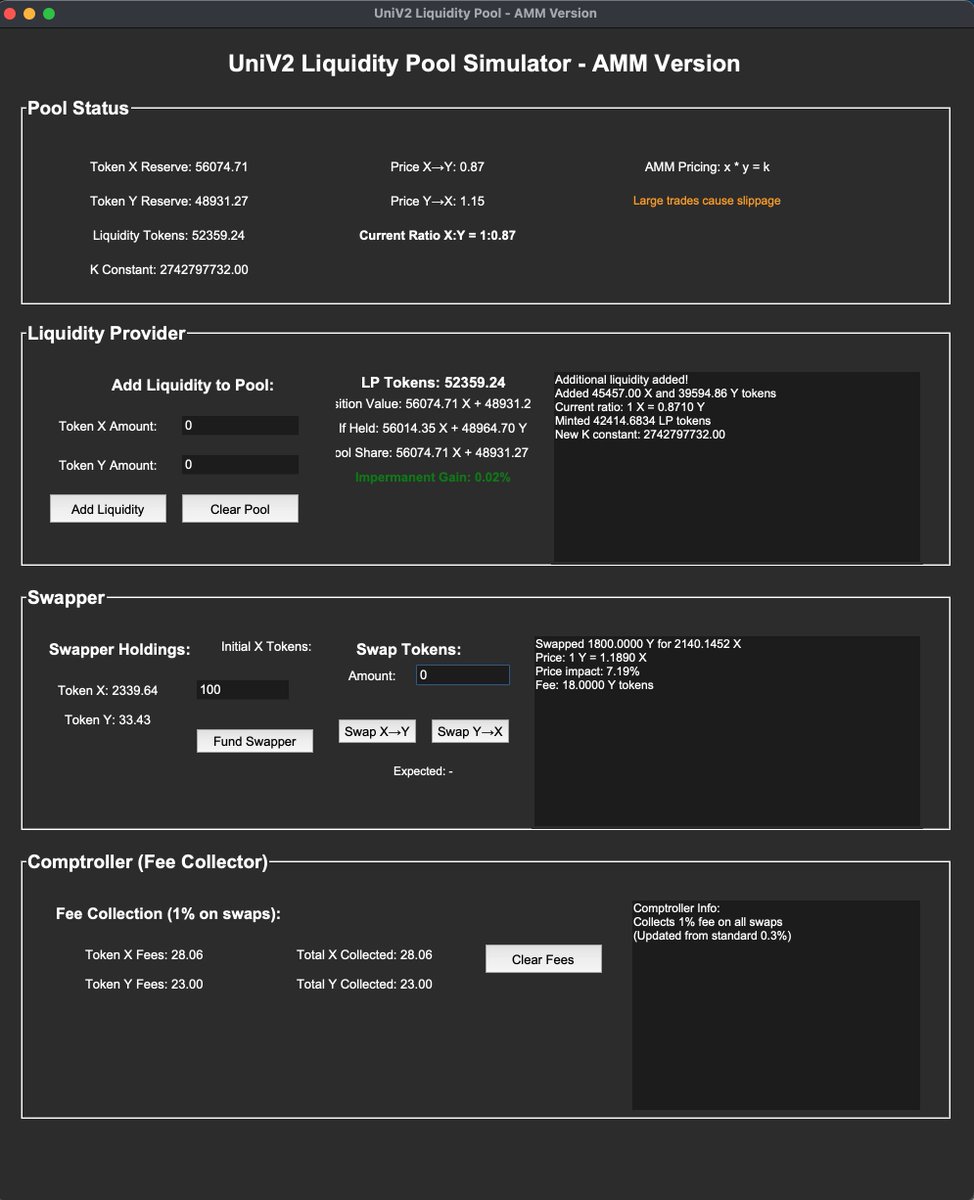Select the 'Price Y→X: 1.15' text
974x1200 pixels.
click(437, 201)
